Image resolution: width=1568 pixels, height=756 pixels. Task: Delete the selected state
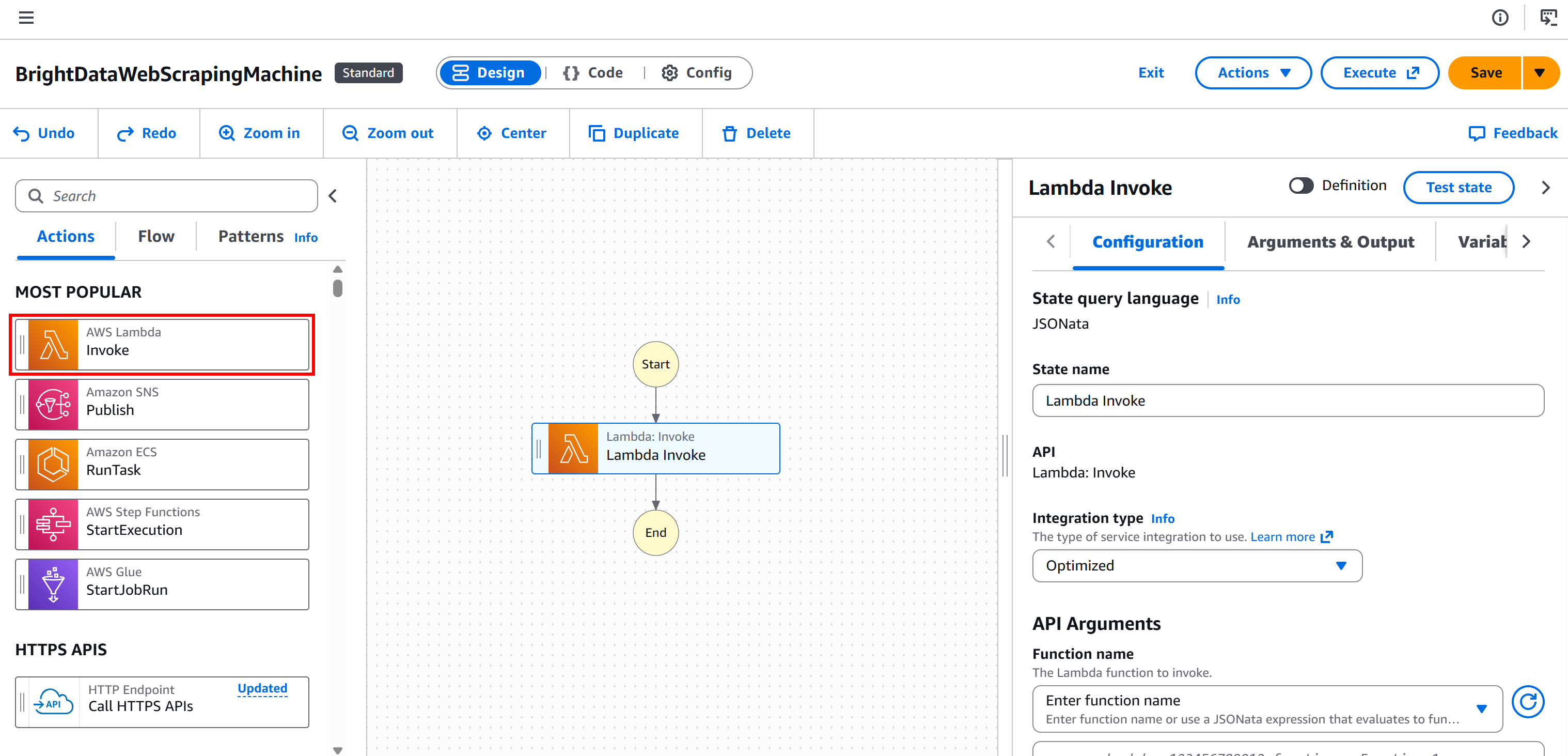click(758, 133)
